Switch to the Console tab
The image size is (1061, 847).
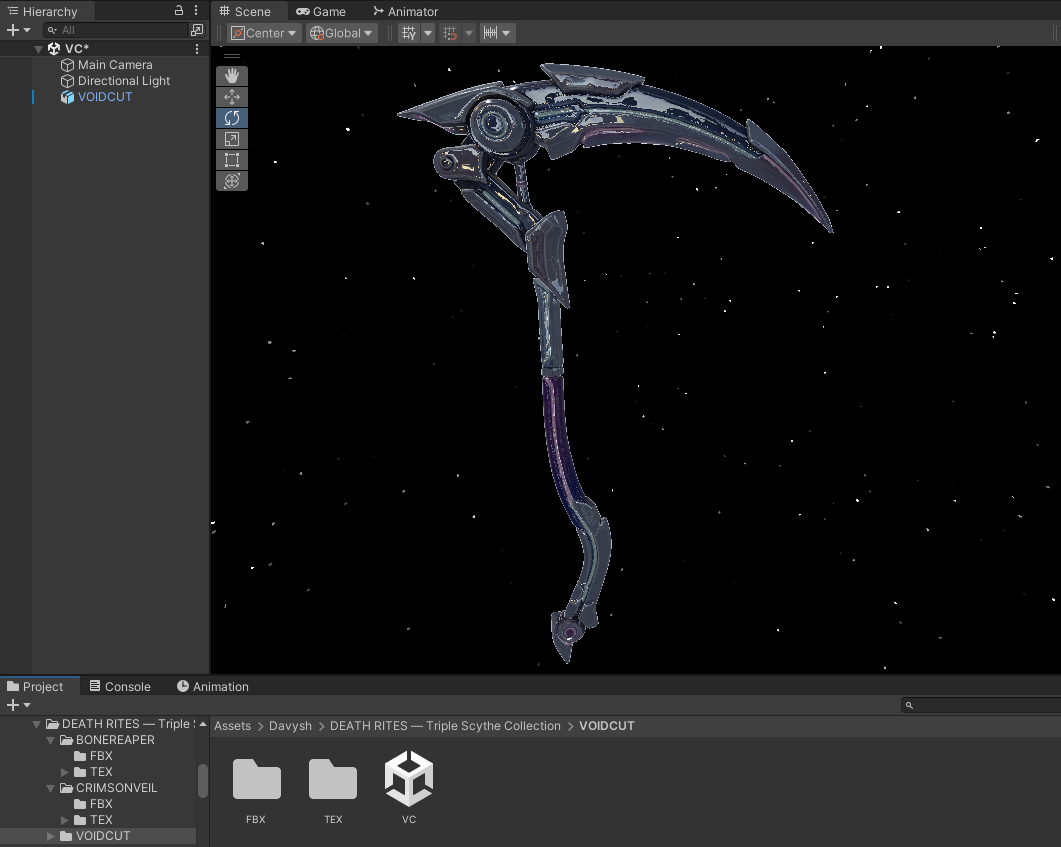click(120, 687)
